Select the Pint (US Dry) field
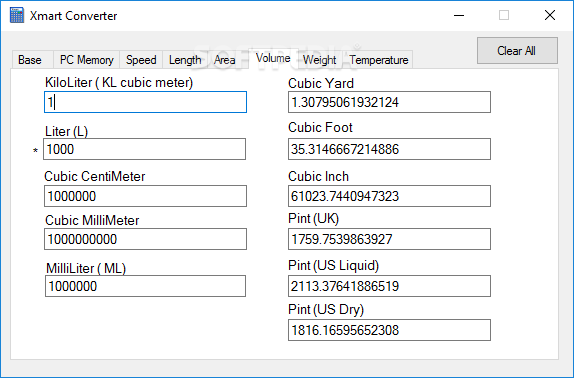574x378 pixels. [x=389, y=330]
